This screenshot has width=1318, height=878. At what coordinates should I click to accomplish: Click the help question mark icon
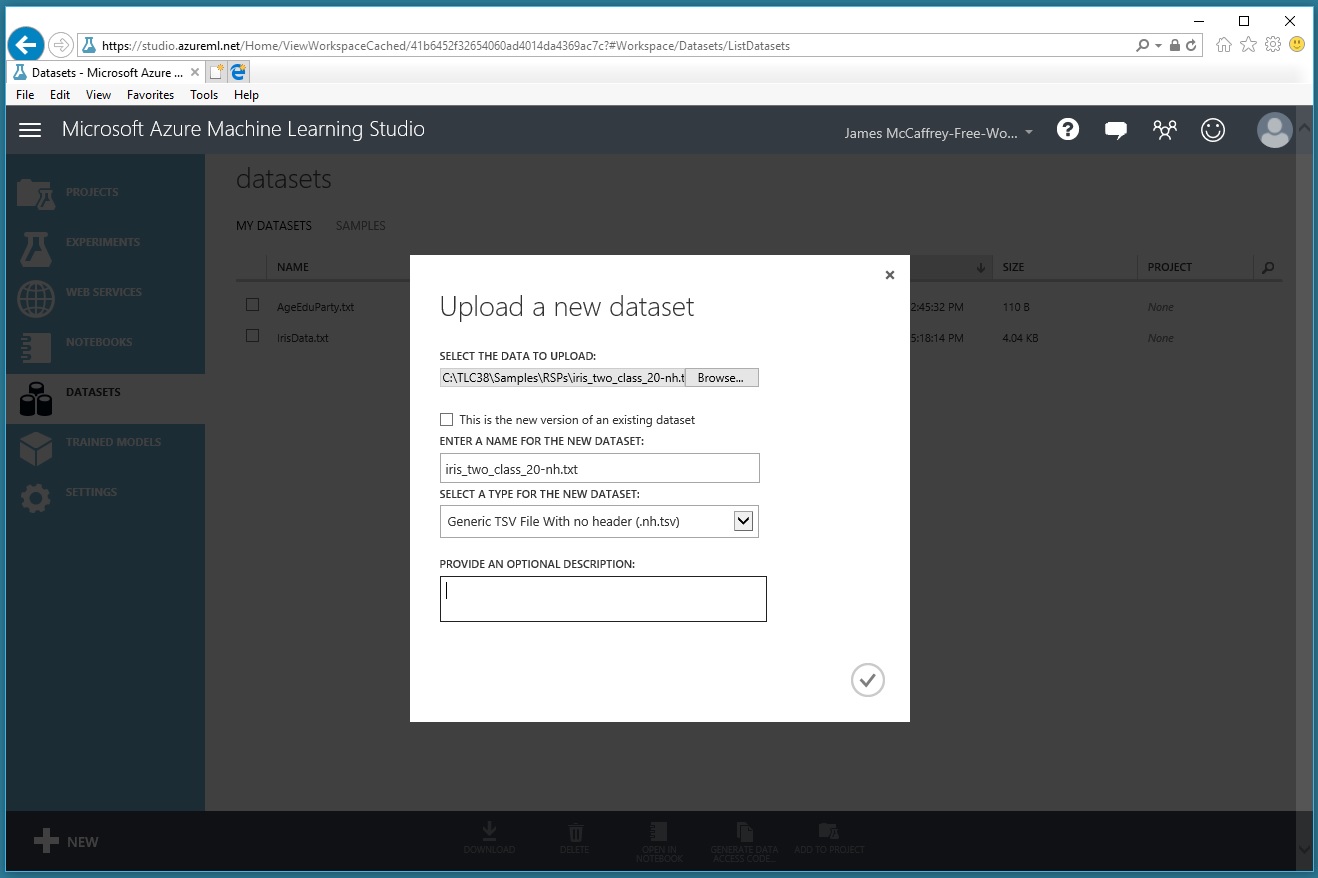click(x=1068, y=130)
